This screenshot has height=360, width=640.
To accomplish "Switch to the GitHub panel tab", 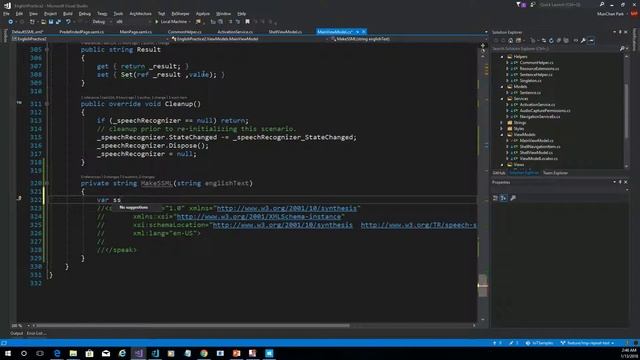I will [499, 173].
